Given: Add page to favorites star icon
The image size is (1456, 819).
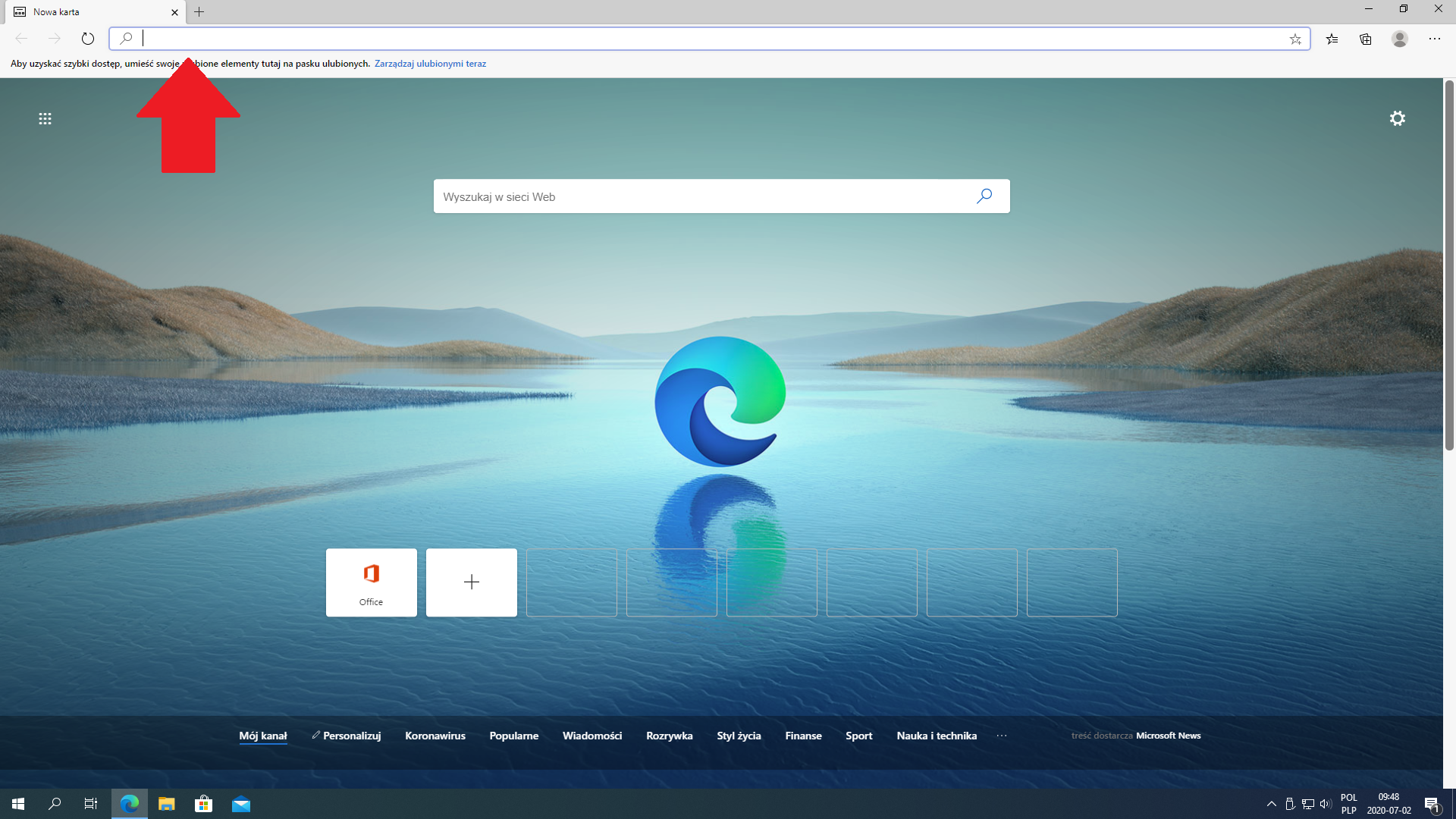Looking at the screenshot, I should point(1295,39).
